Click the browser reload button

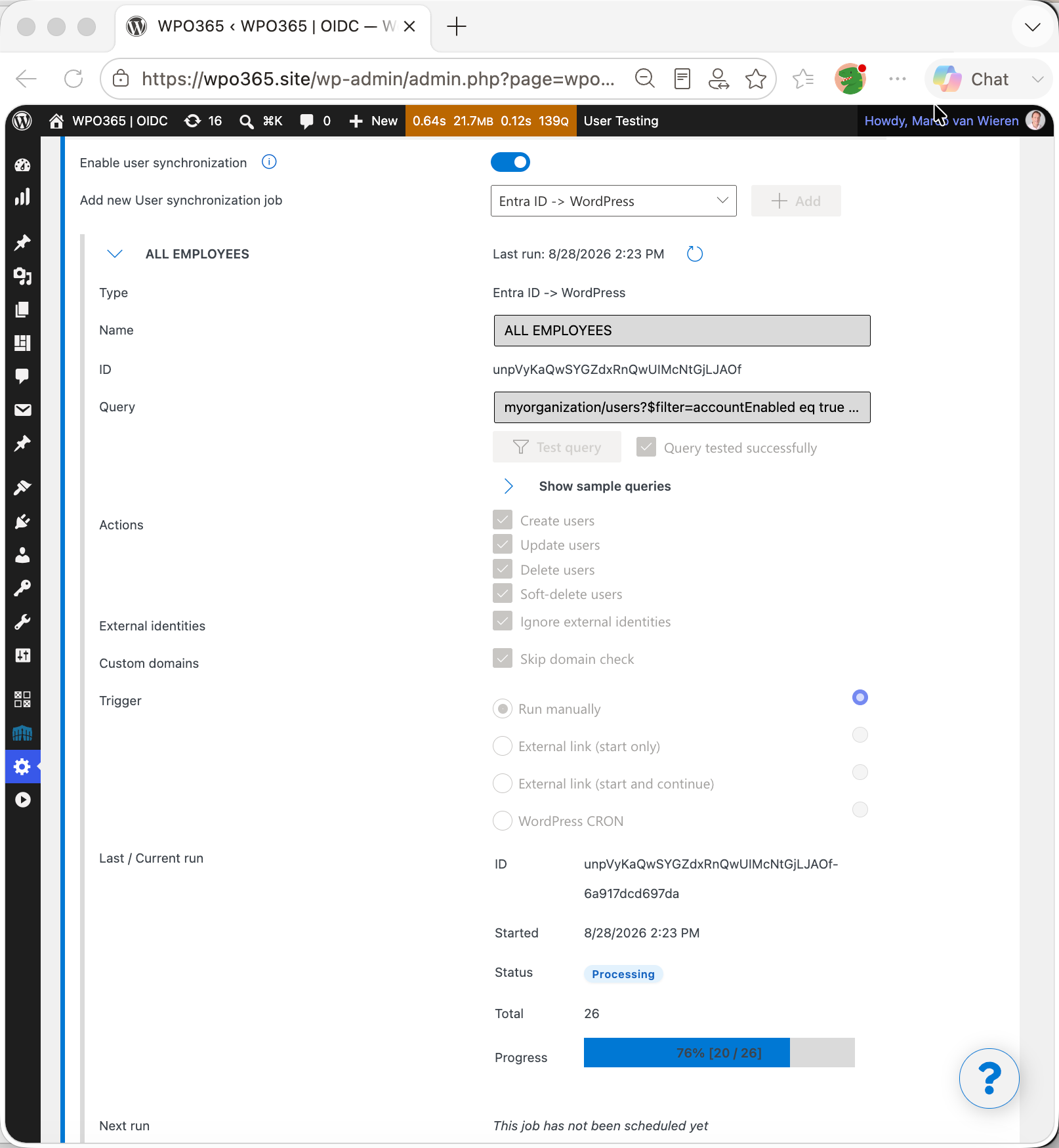click(x=73, y=79)
